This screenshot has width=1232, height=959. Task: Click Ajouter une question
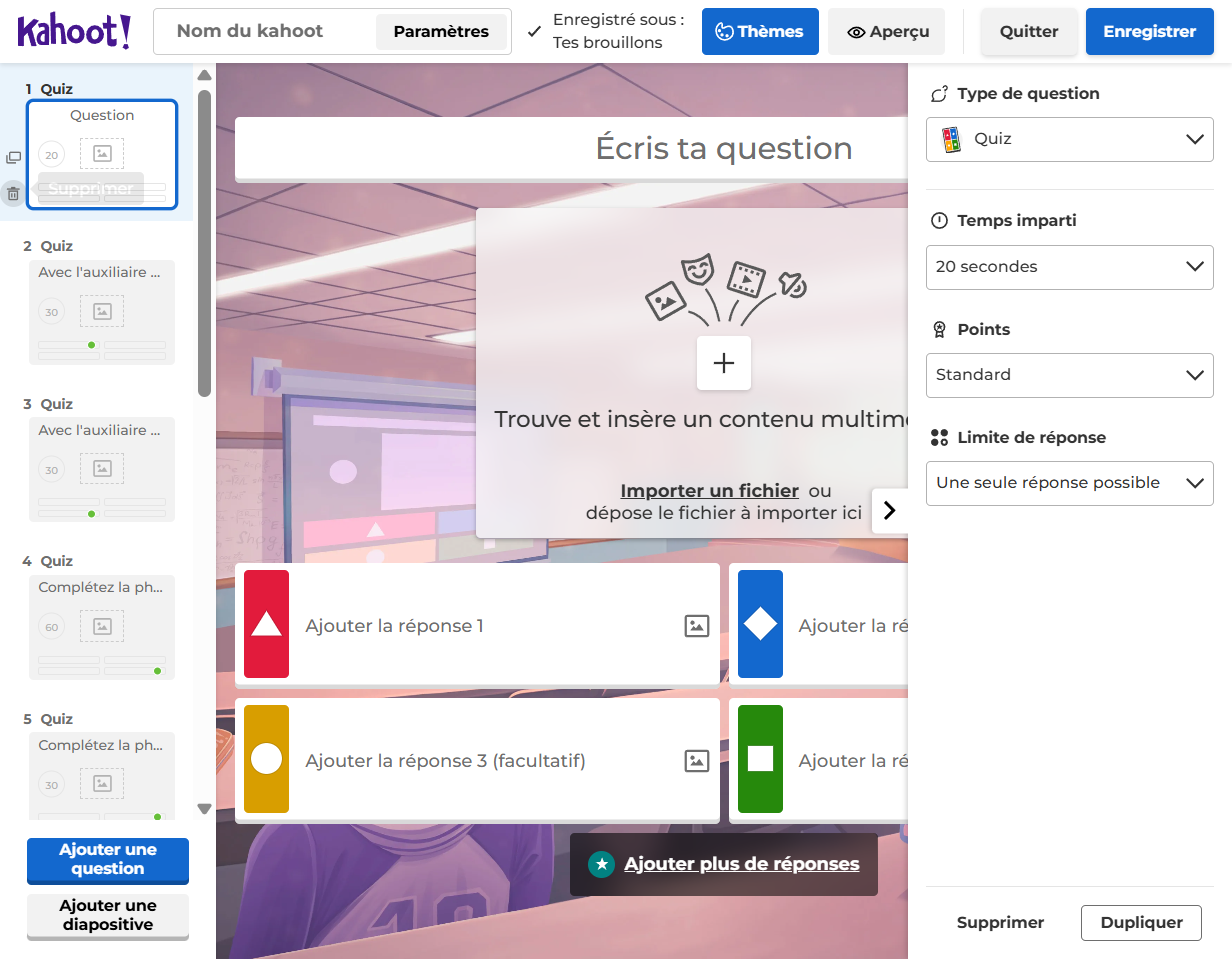(x=108, y=860)
